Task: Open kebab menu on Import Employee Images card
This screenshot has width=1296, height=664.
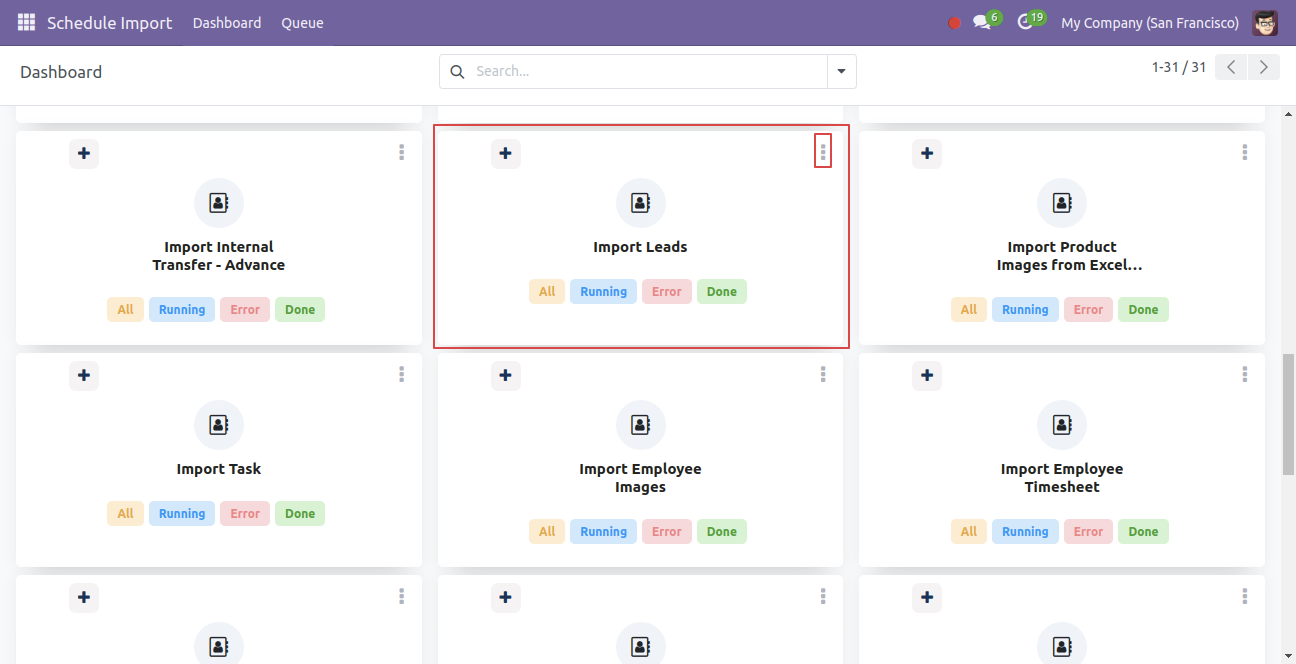Action: click(x=823, y=374)
